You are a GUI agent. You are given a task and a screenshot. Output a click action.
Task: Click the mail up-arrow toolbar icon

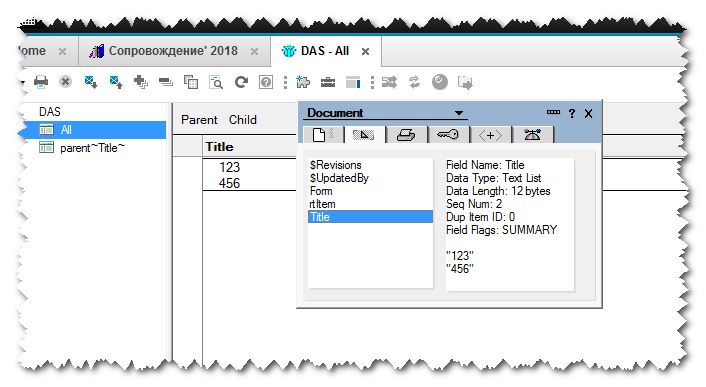coord(116,82)
